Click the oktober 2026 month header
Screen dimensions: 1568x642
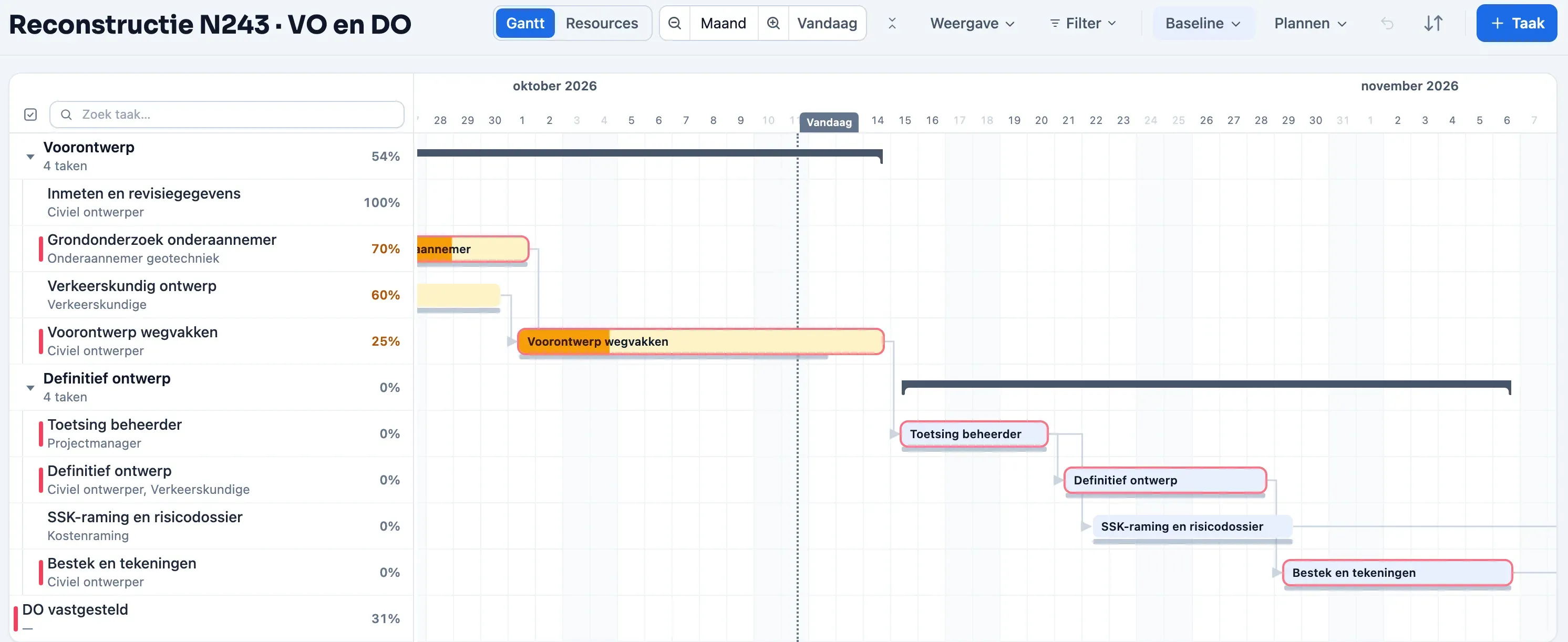coord(554,86)
